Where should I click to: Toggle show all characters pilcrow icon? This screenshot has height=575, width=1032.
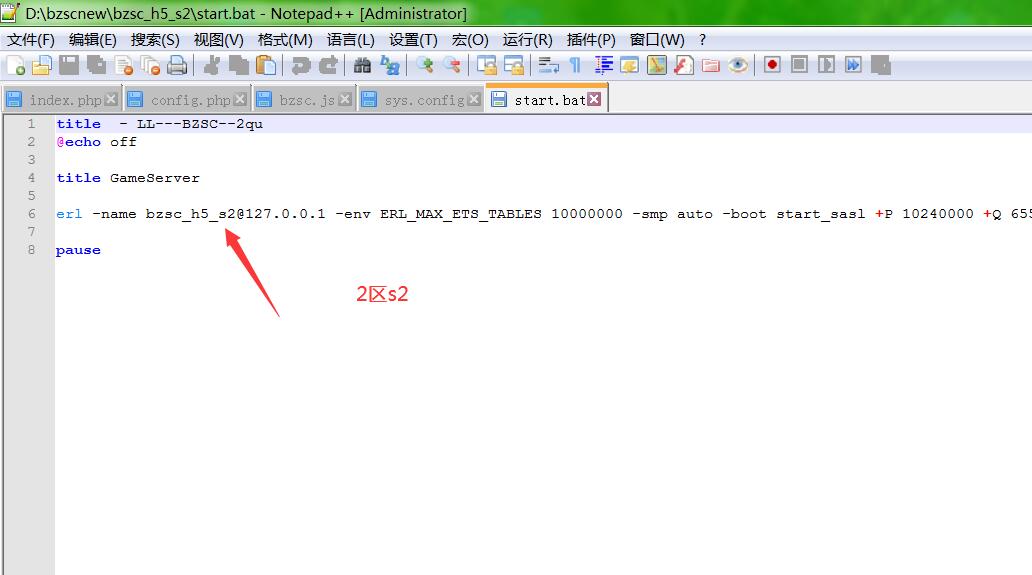click(x=575, y=66)
